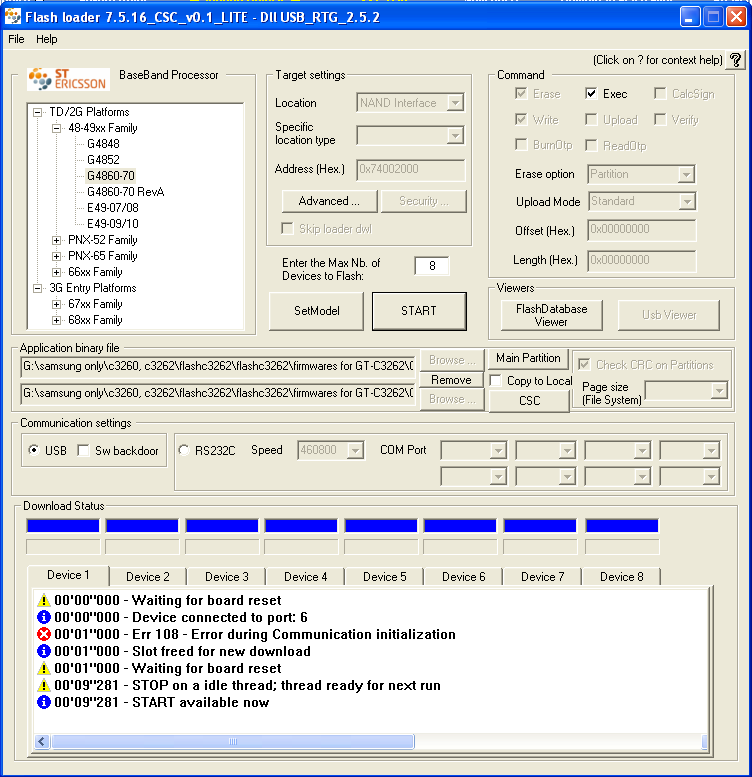
Task: Click the Remove button
Action: [451, 380]
